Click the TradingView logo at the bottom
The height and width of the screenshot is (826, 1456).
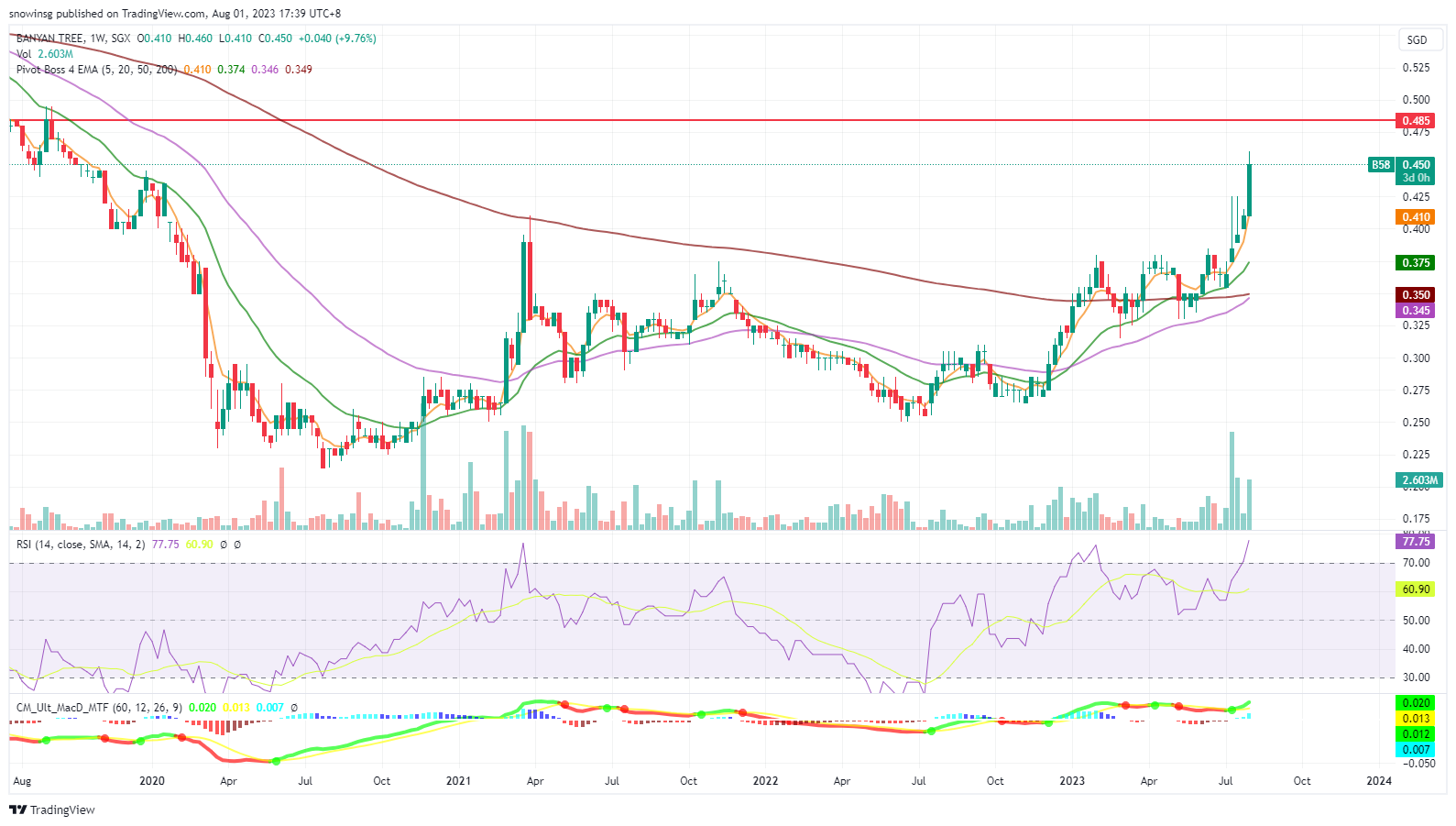coord(52,809)
